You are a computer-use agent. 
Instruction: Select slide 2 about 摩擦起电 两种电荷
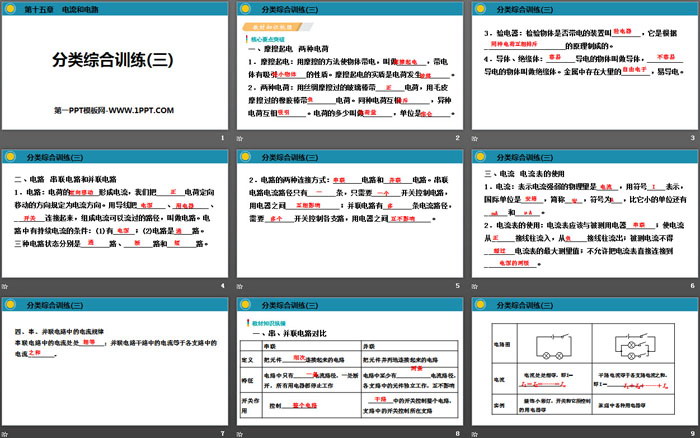point(350,66)
